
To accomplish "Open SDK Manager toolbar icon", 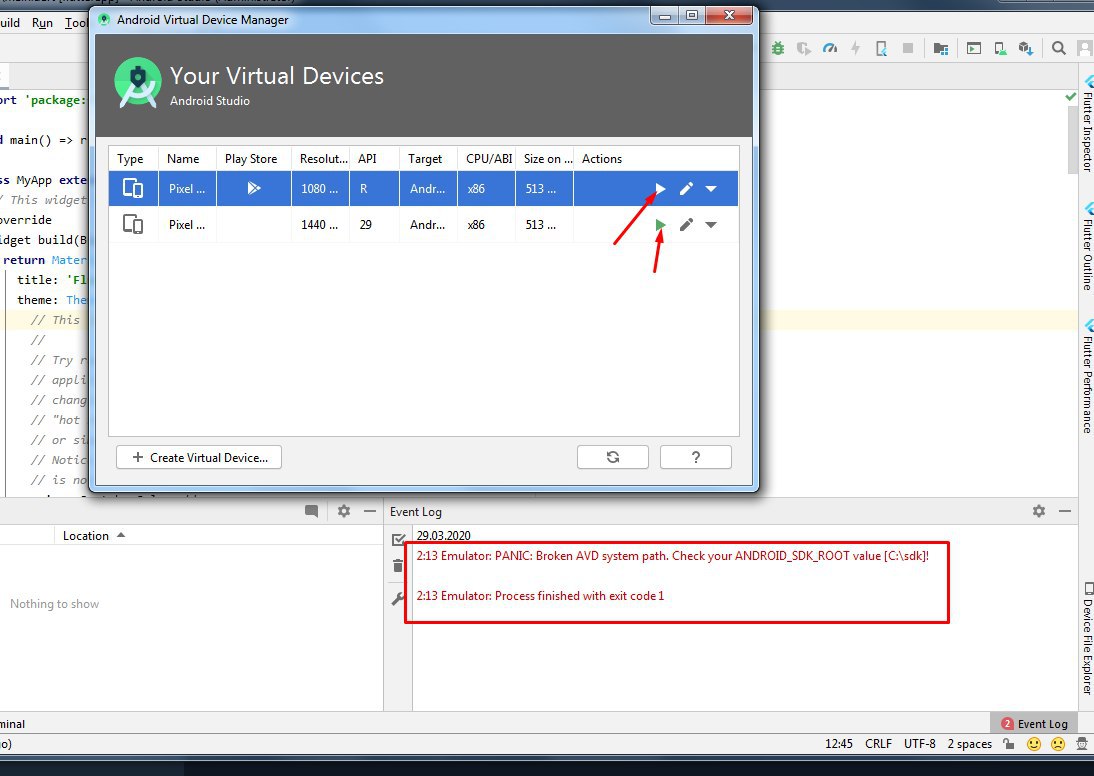I will (1026, 48).
